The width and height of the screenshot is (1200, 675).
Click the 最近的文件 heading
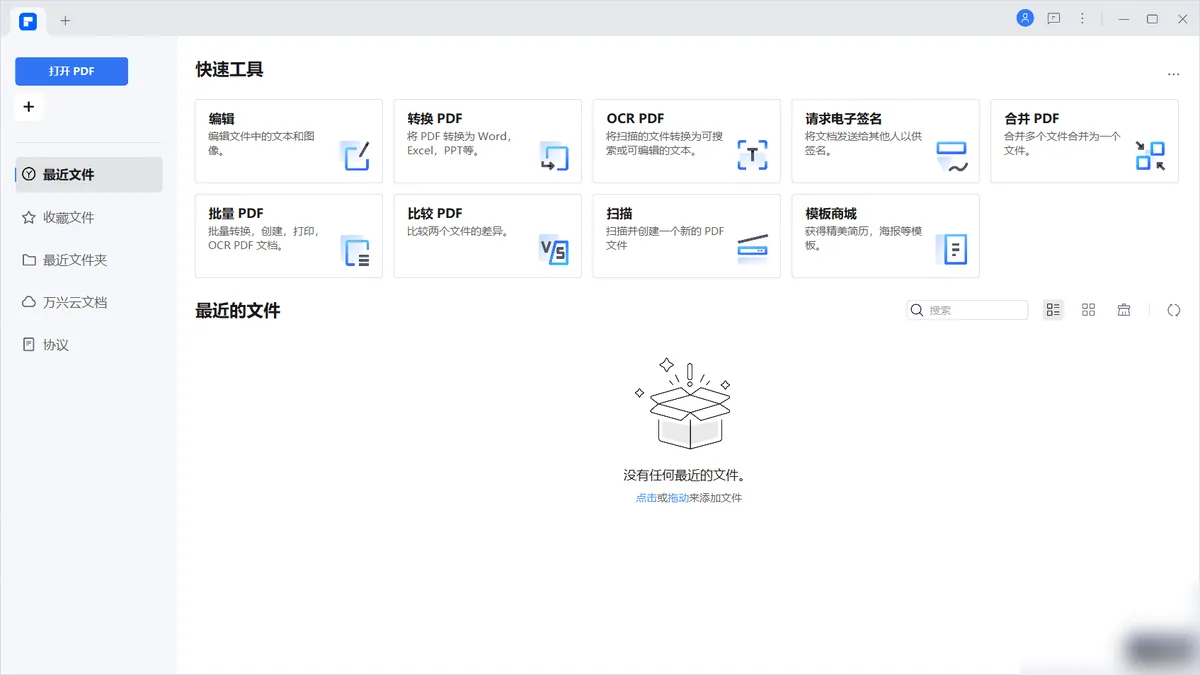click(238, 311)
